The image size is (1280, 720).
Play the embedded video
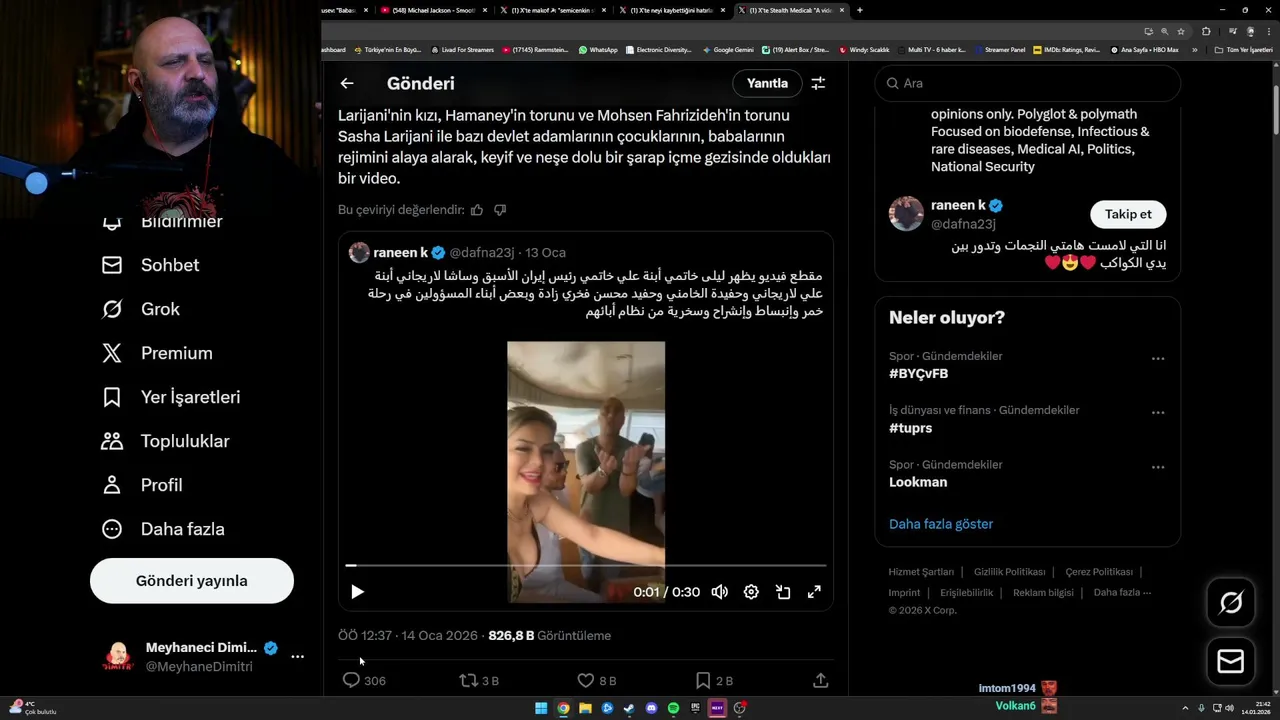tap(357, 592)
